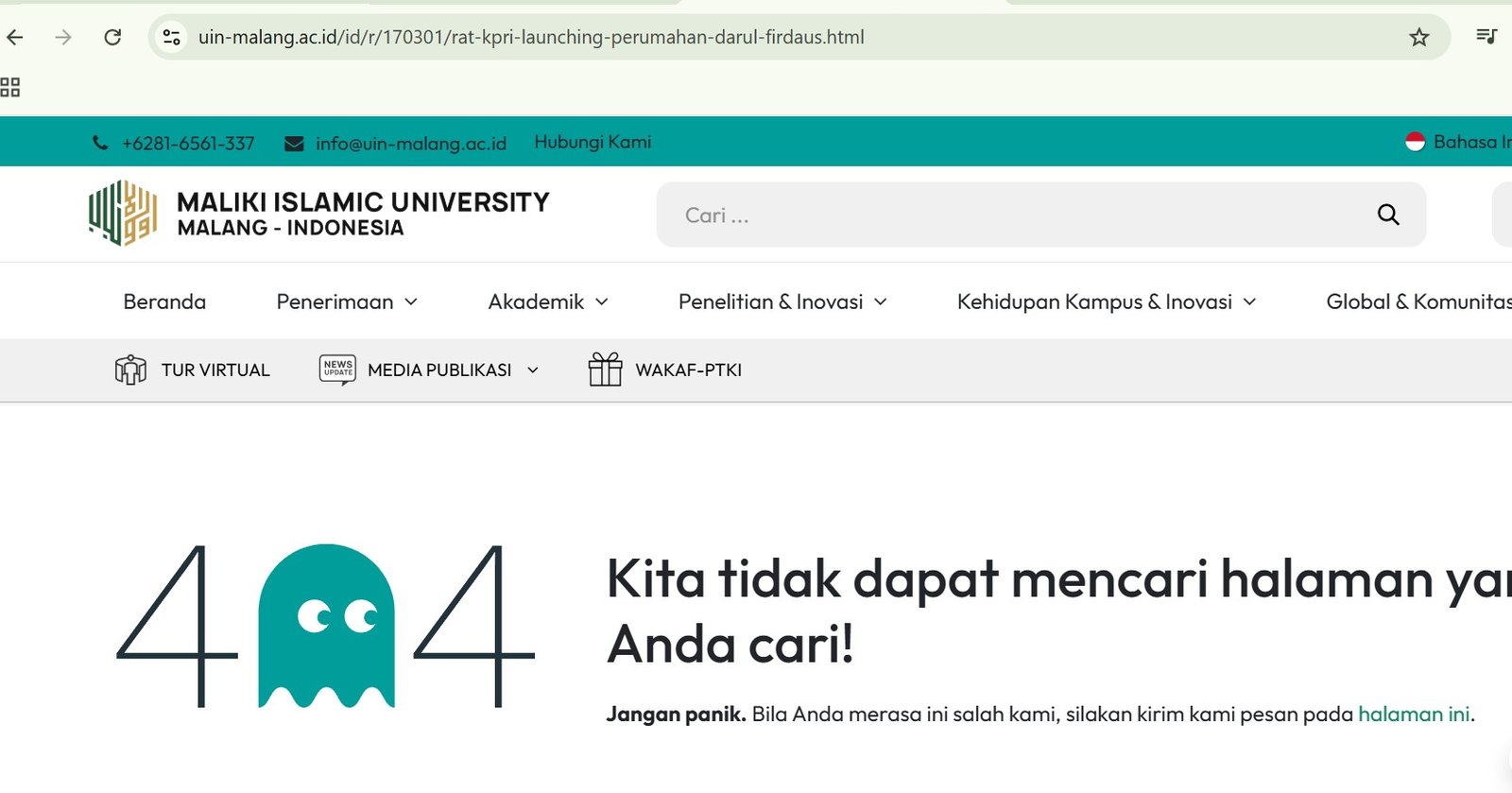
Task: Open the Hubungi Kami link
Action: (593, 142)
